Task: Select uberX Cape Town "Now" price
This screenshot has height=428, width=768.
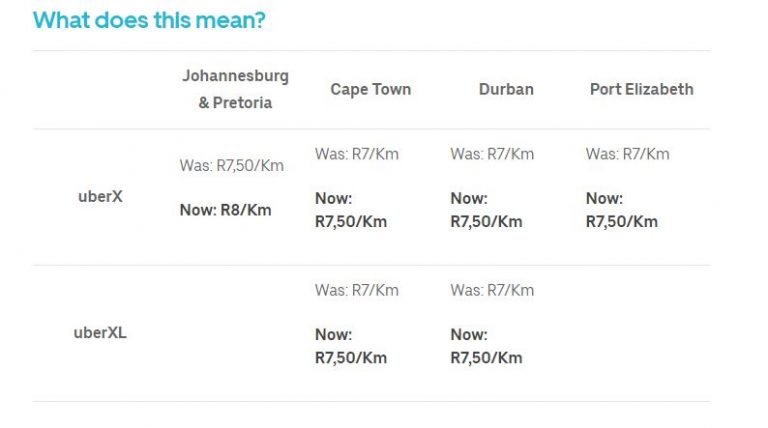Action: tap(350, 210)
